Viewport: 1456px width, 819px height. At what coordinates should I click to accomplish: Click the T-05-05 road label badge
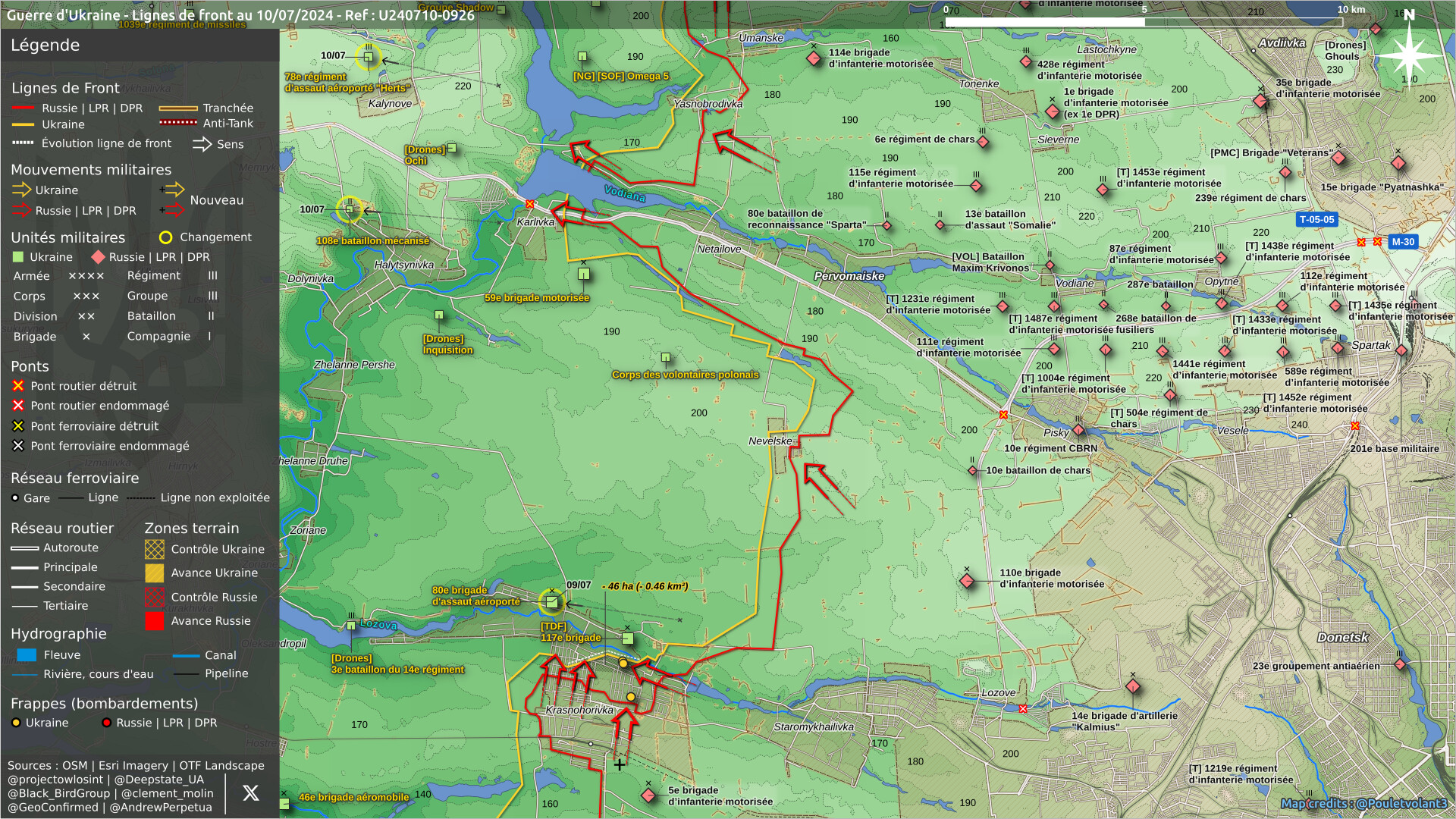[x=1316, y=220]
